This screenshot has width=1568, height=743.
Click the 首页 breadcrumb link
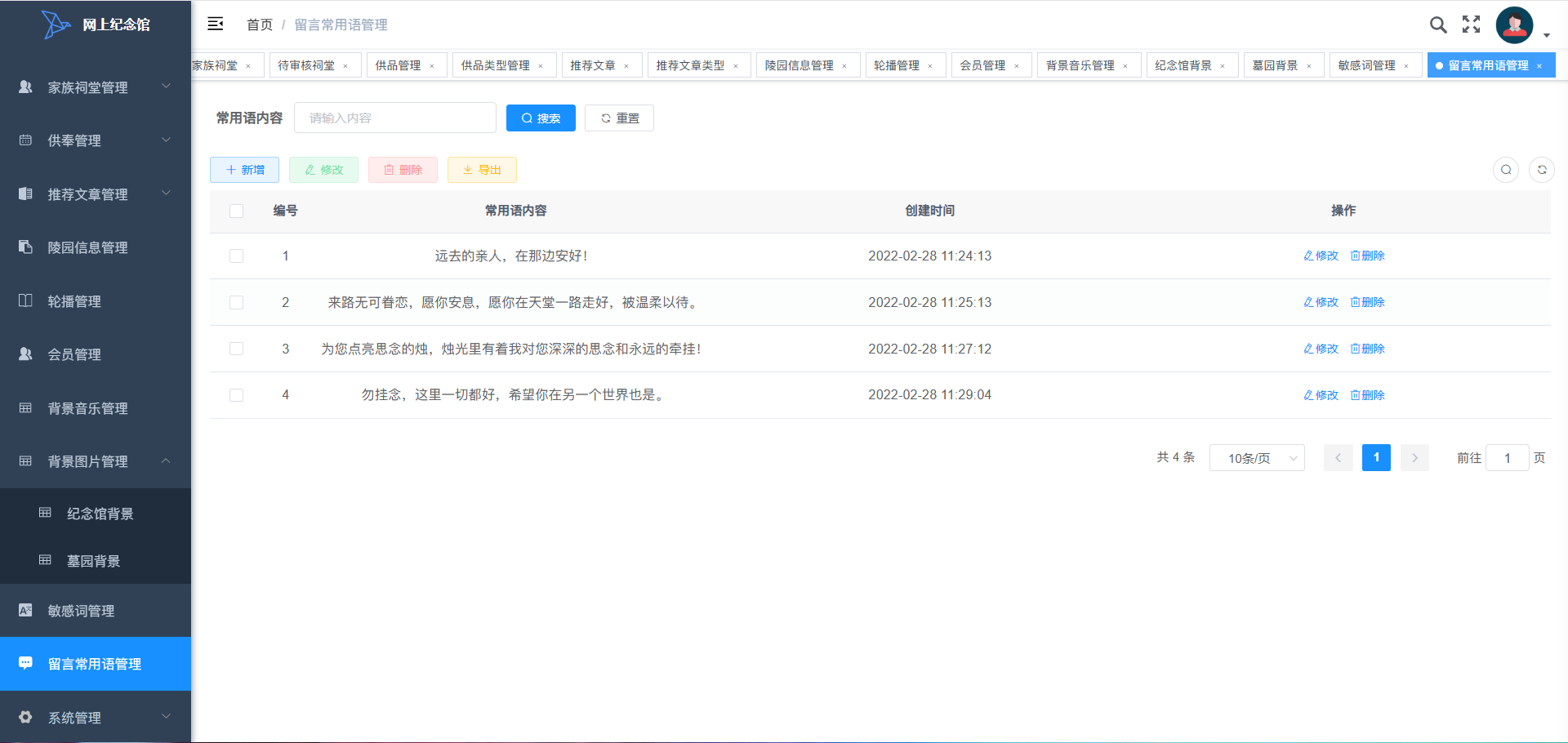[x=260, y=24]
